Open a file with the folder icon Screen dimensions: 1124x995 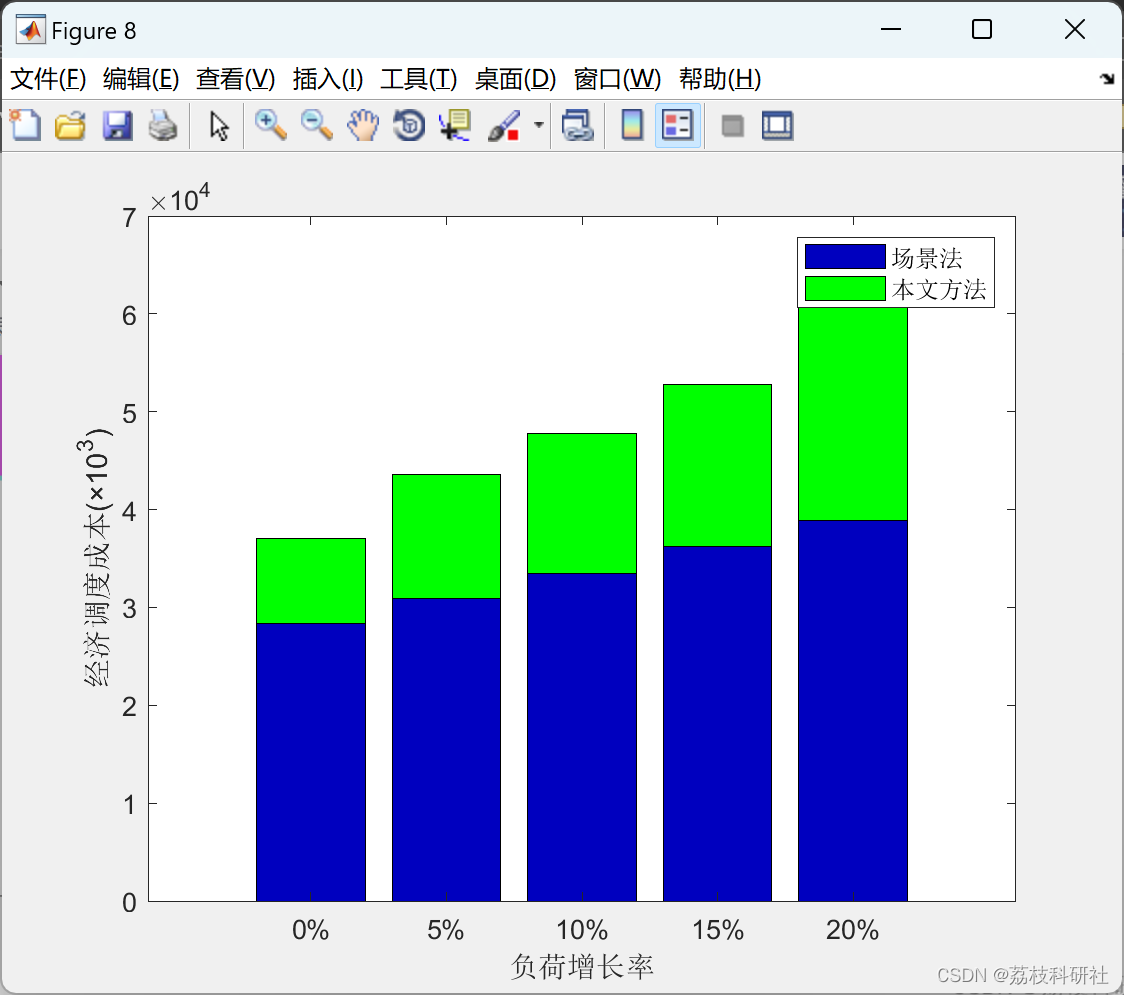pos(70,126)
